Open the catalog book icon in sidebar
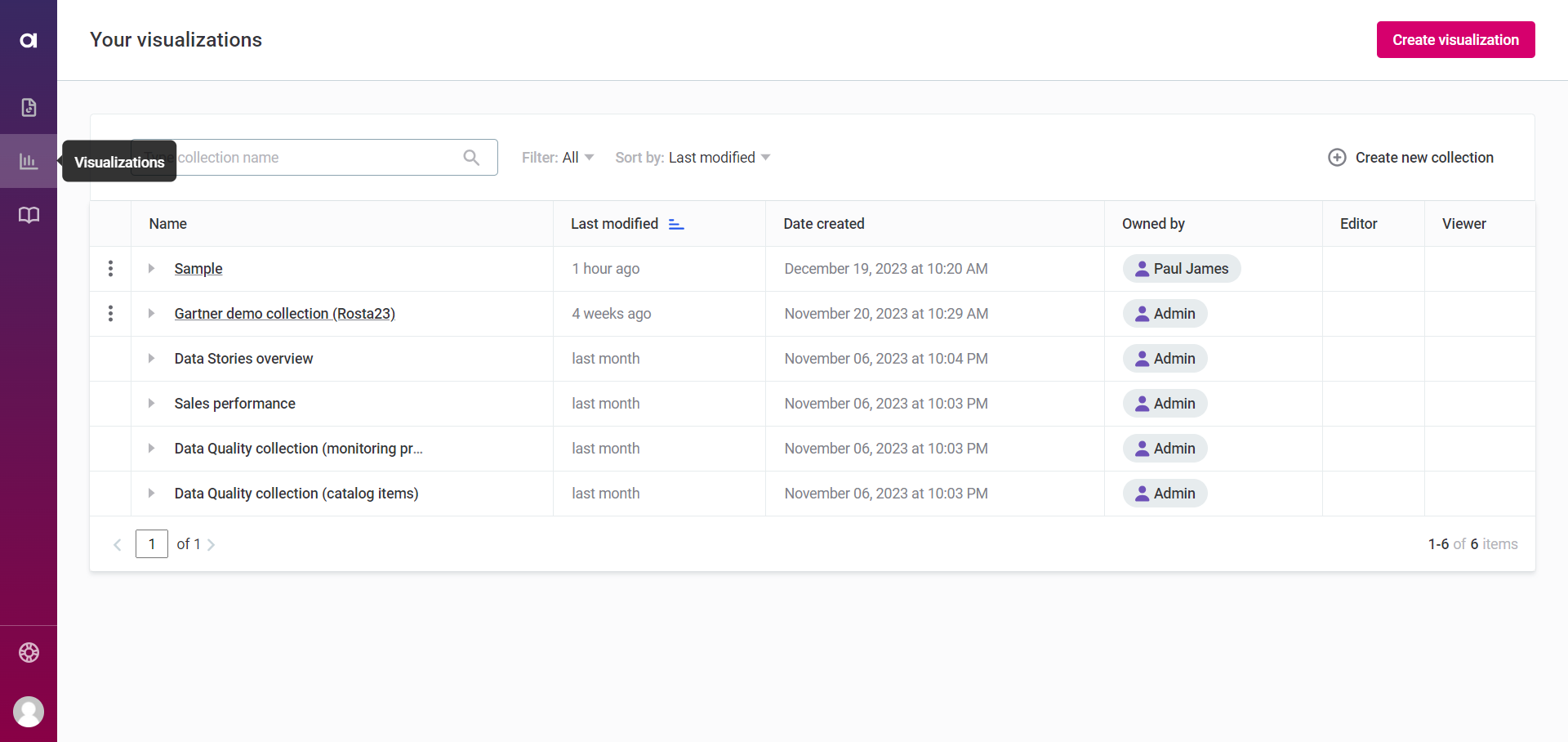The image size is (1568, 742). [29, 215]
